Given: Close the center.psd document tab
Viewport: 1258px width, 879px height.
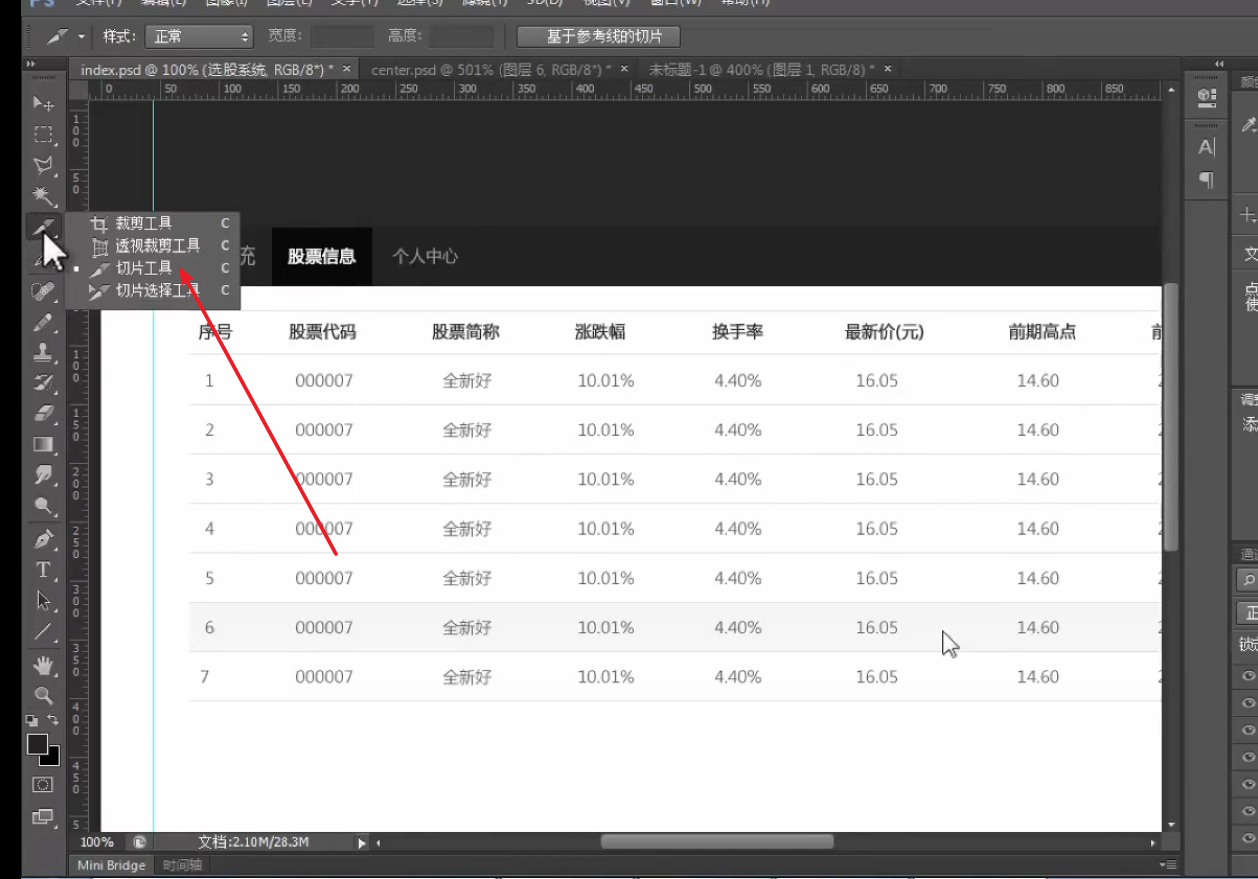Looking at the screenshot, I should [x=625, y=69].
